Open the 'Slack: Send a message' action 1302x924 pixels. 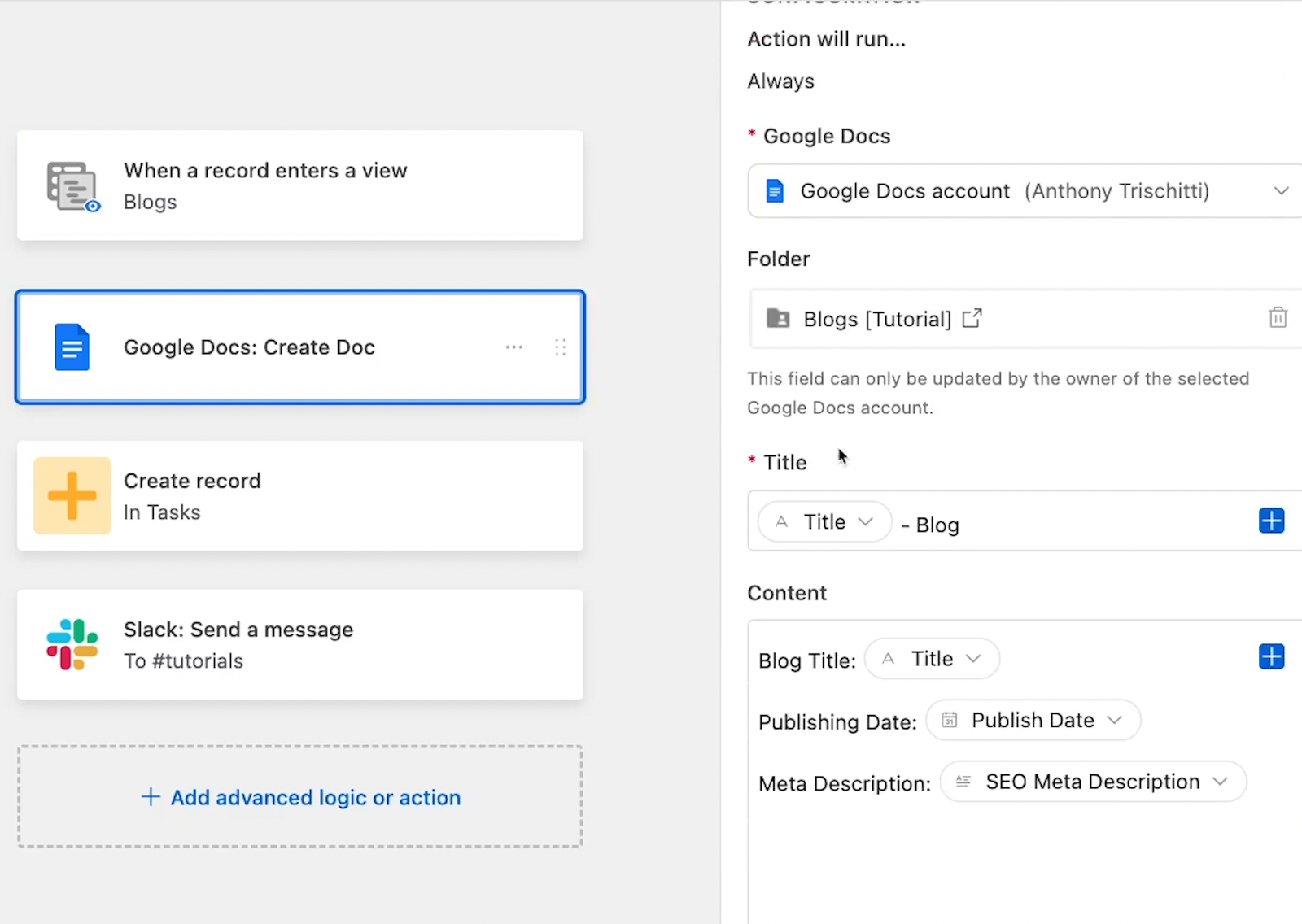click(299, 644)
